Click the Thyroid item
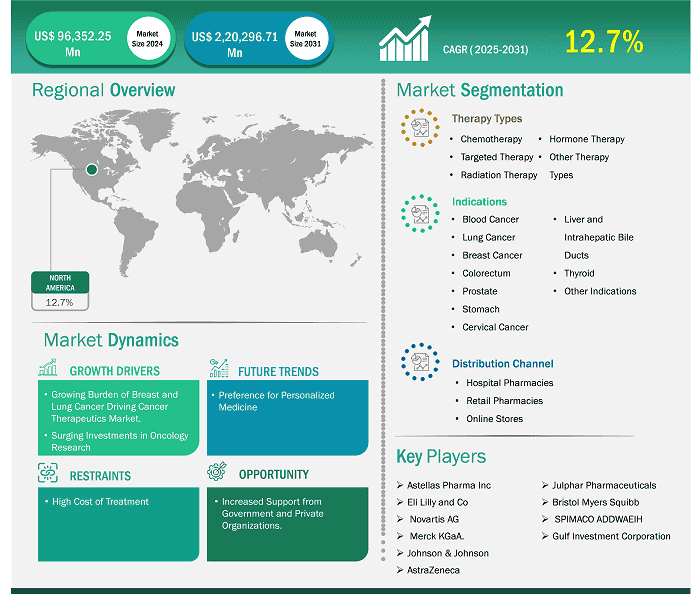The image size is (691, 594). (x=580, y=274)
